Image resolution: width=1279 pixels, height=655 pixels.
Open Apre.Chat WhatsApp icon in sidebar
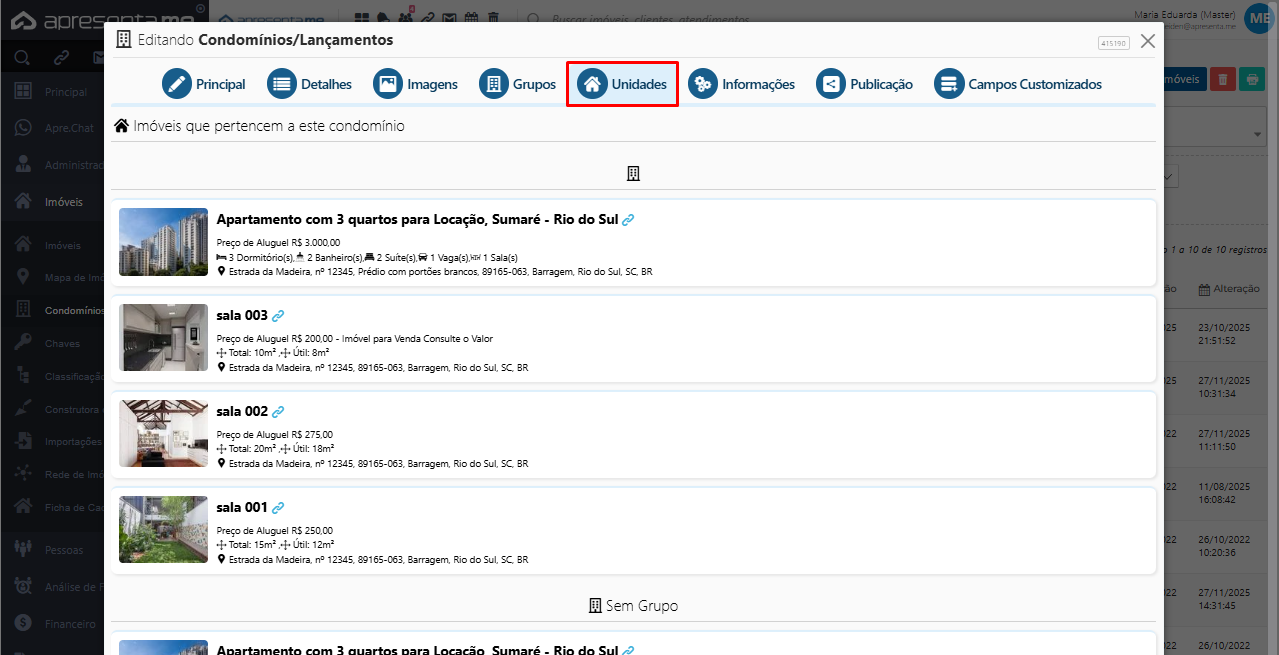(22, 128)
